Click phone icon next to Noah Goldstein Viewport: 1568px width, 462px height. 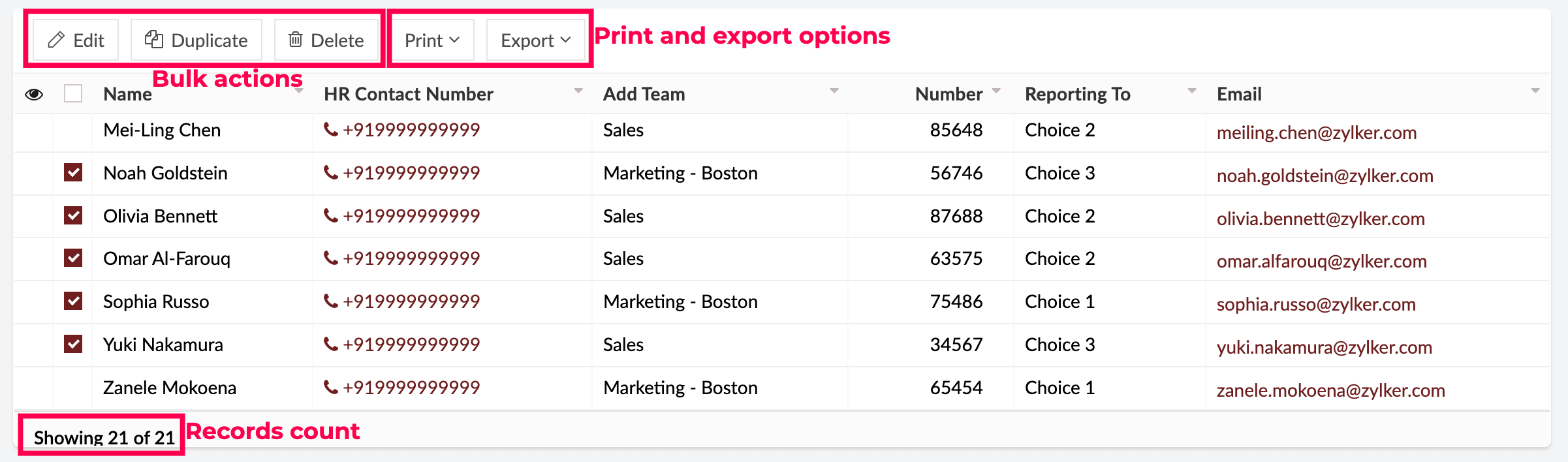(331, 173)
